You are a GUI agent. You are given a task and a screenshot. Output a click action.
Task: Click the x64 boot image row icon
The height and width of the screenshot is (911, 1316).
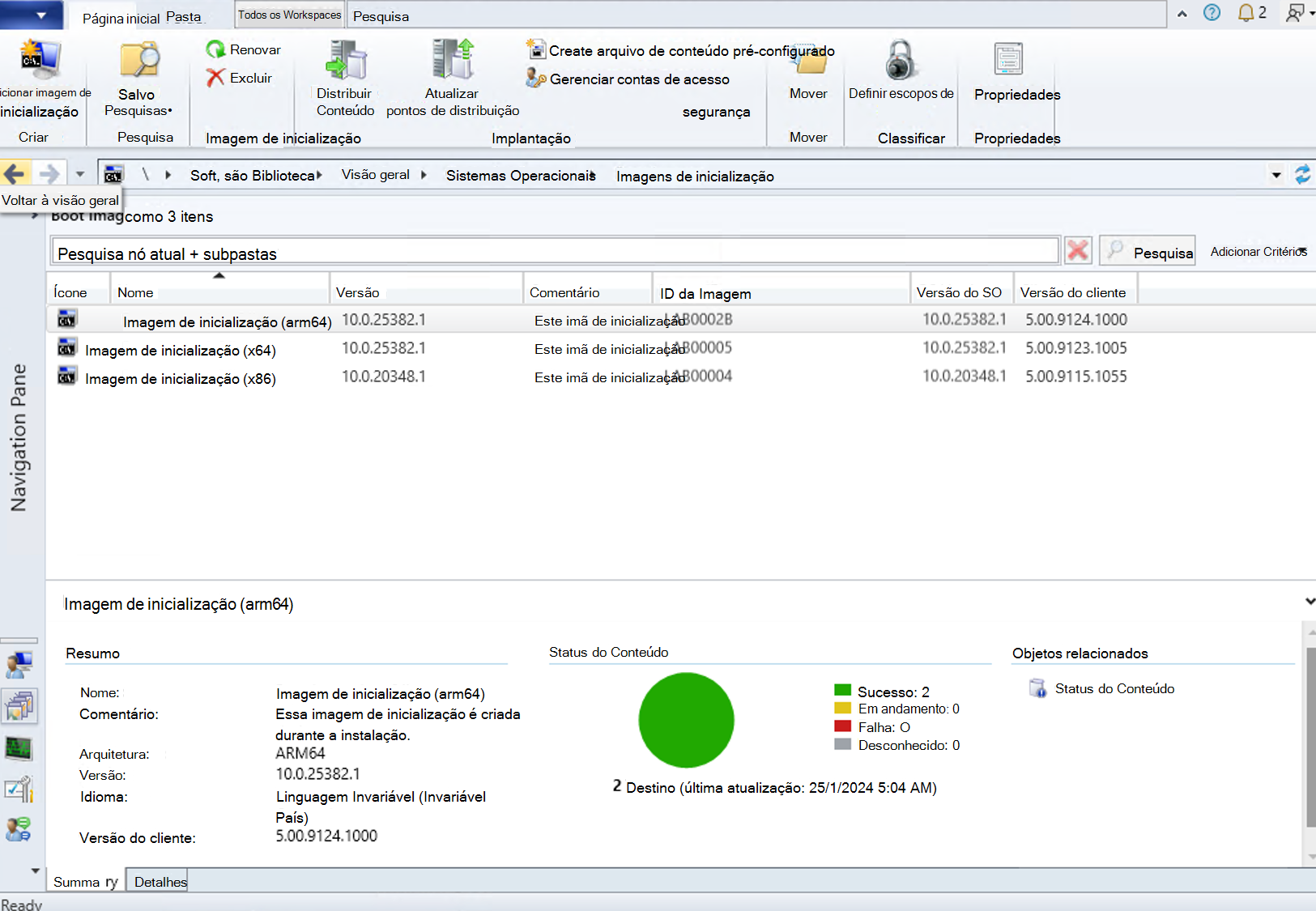(67, 348)
